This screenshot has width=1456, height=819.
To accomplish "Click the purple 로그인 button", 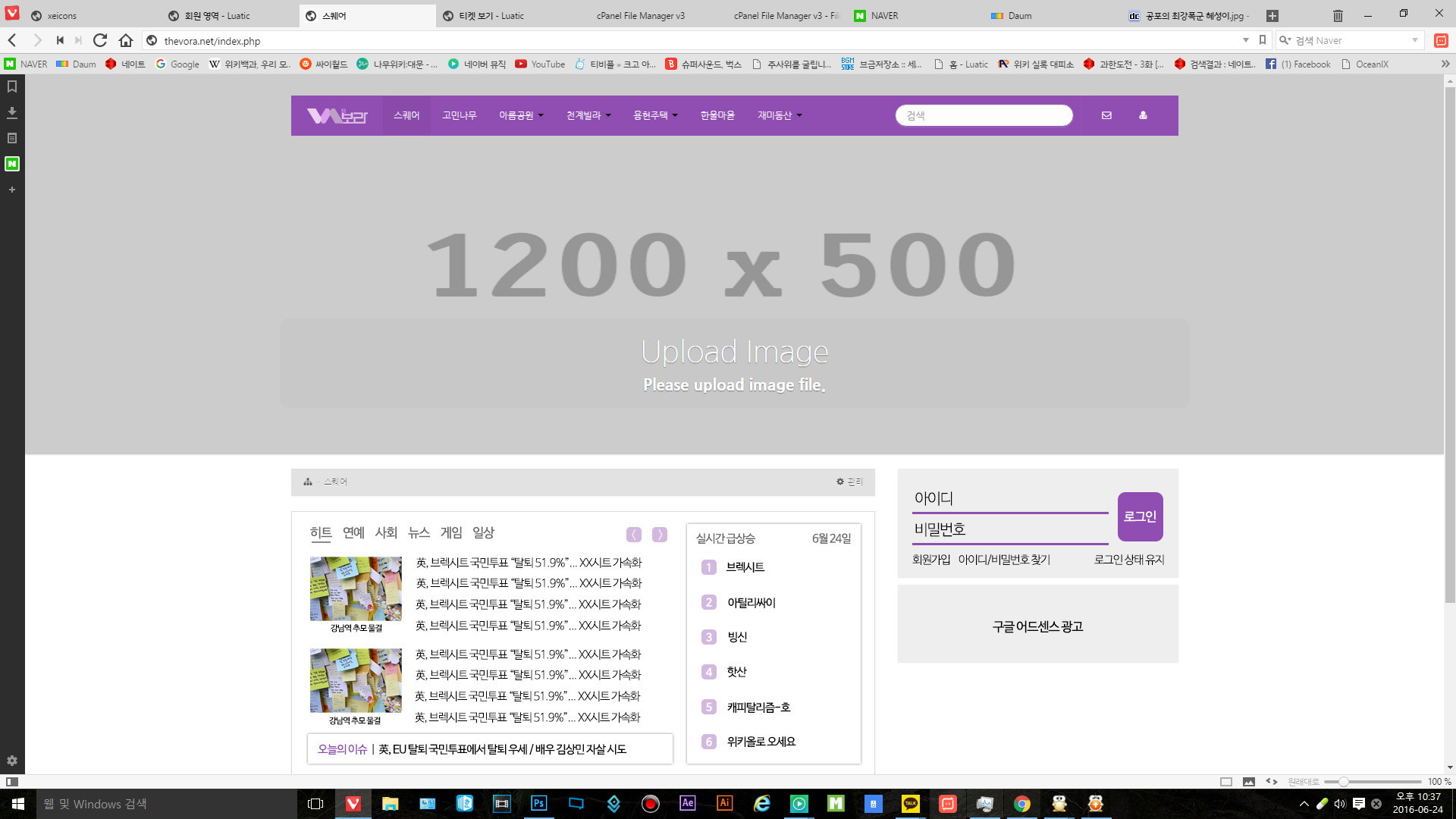I will click(1140, 516).
